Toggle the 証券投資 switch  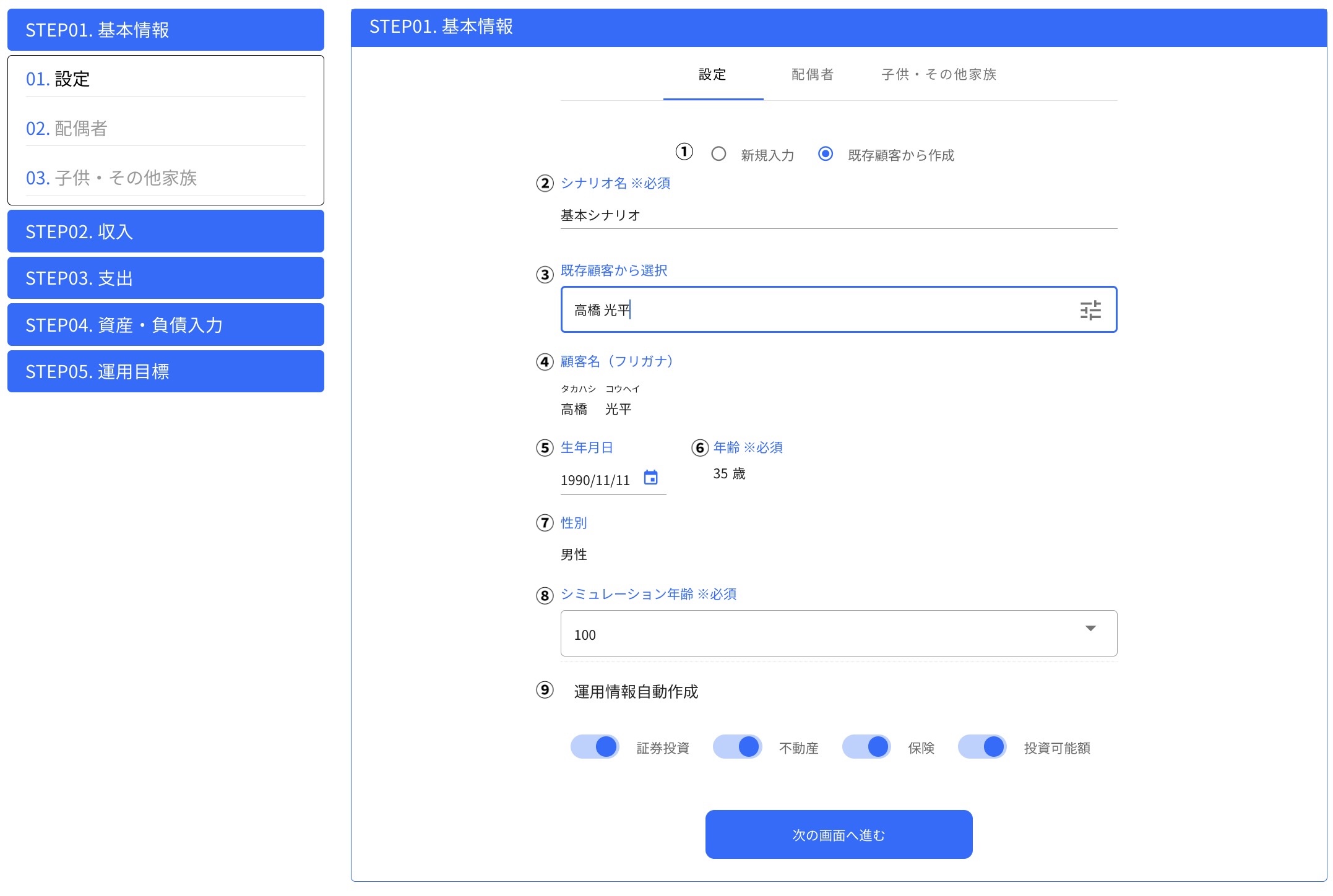tap(595, 747)
